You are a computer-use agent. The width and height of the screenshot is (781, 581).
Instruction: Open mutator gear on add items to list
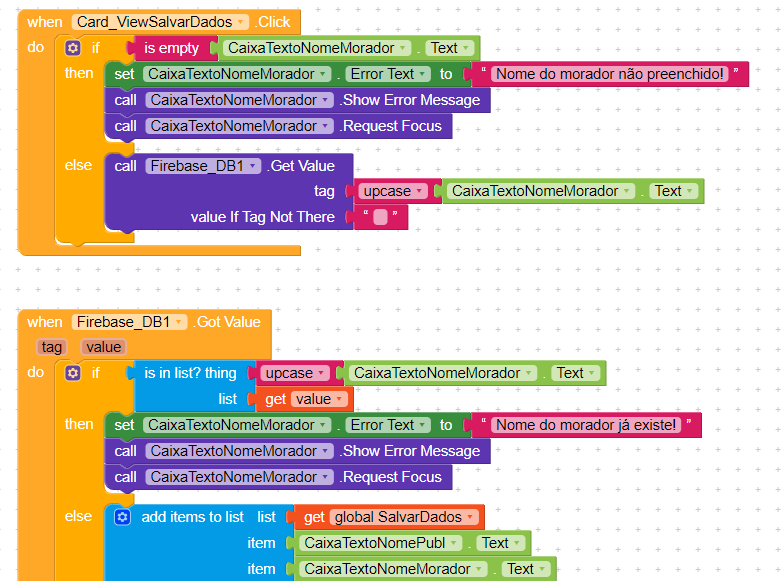coord(122,517)
